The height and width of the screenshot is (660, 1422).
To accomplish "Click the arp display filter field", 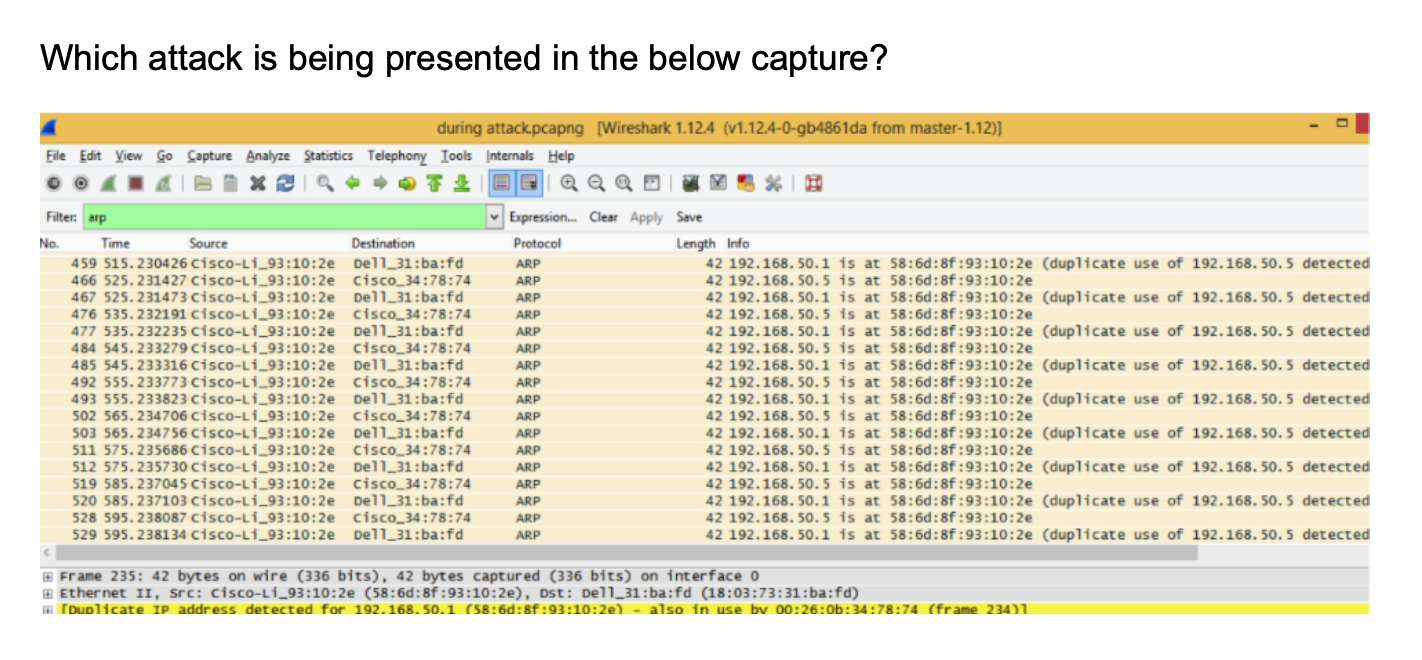I will tap(285, 217).
